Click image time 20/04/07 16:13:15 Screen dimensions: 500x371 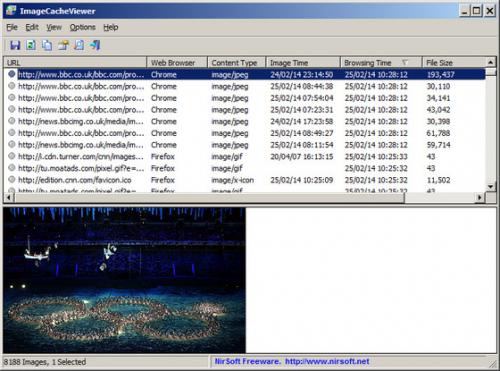pyautogui.click(x=302, y=156)
